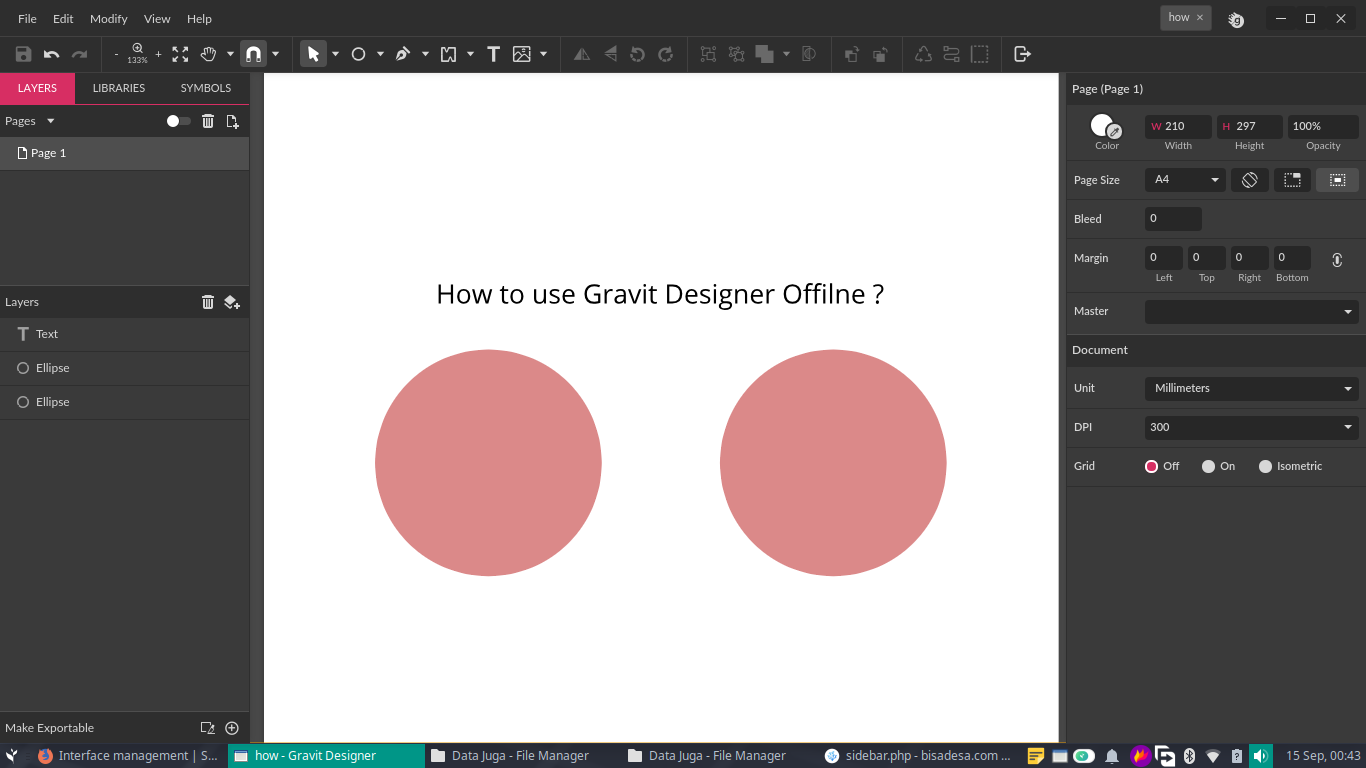Click the Export icon in toolbar
The width and height of the screenshot is (1366, 768).
(x=1022, y=54)
